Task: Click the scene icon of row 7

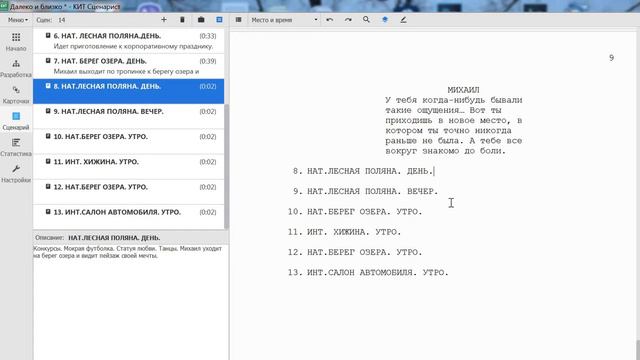Action: pos(48,61)
